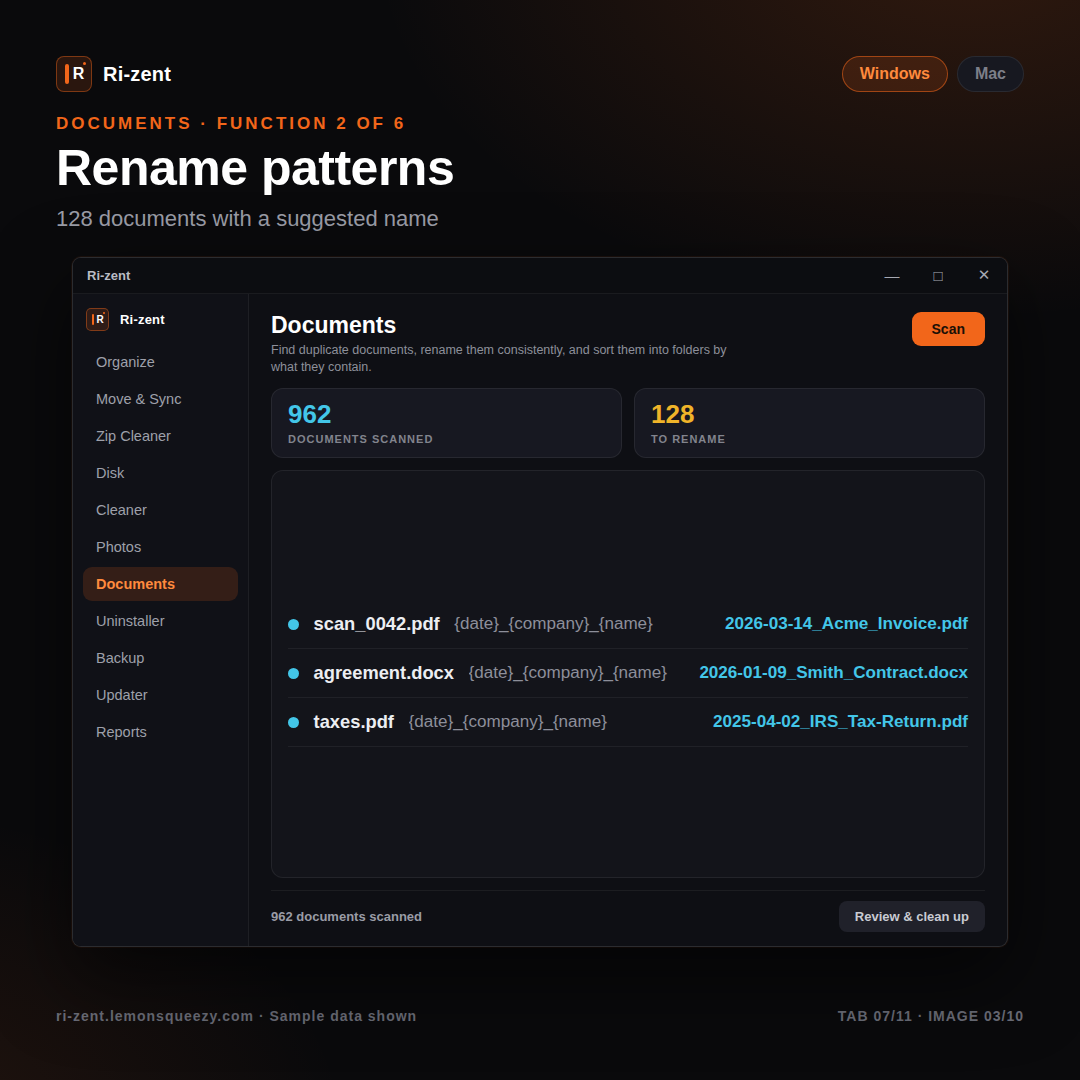
Task: Select the Documents sidebar item
Action: pos(160,584)
